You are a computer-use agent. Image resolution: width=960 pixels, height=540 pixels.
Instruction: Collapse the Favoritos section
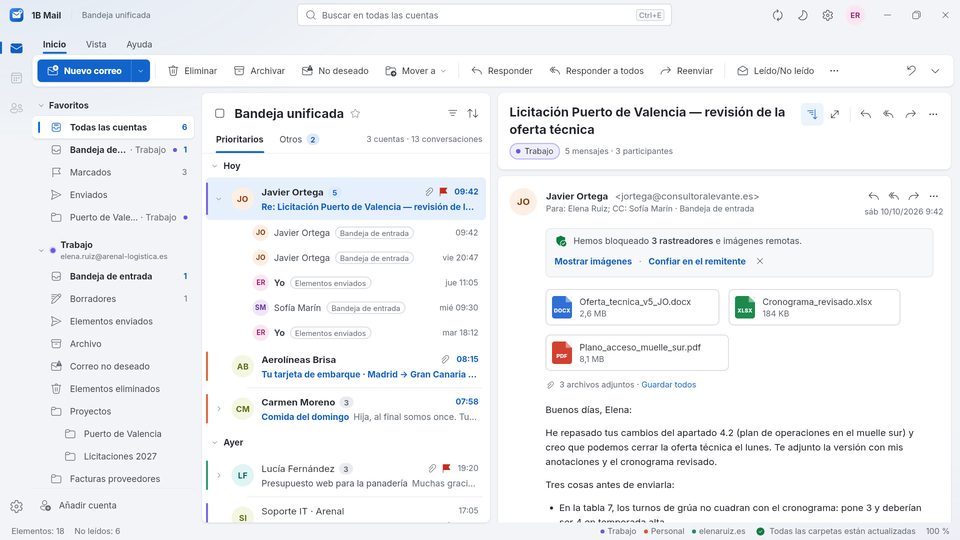click(x=41, y=105)
